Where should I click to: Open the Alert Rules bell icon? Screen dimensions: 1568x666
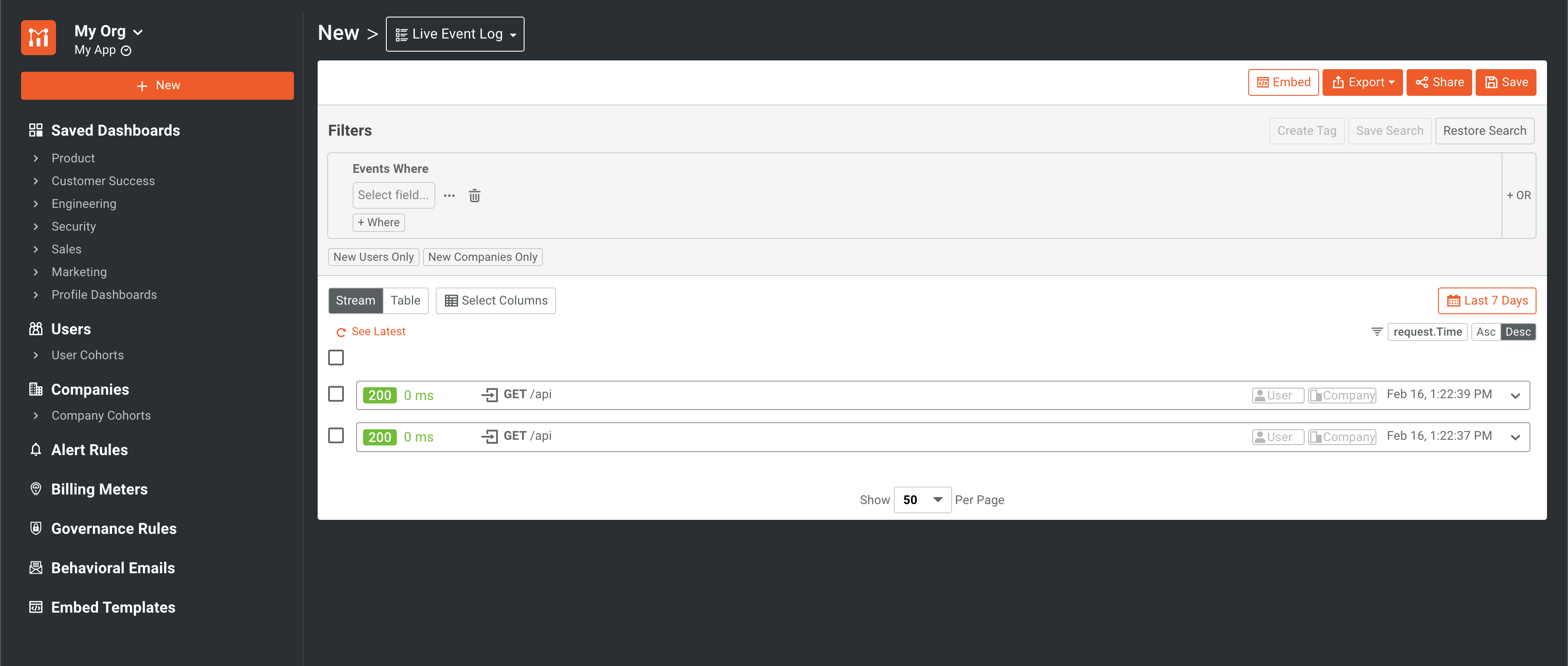(x=36, y=449)
